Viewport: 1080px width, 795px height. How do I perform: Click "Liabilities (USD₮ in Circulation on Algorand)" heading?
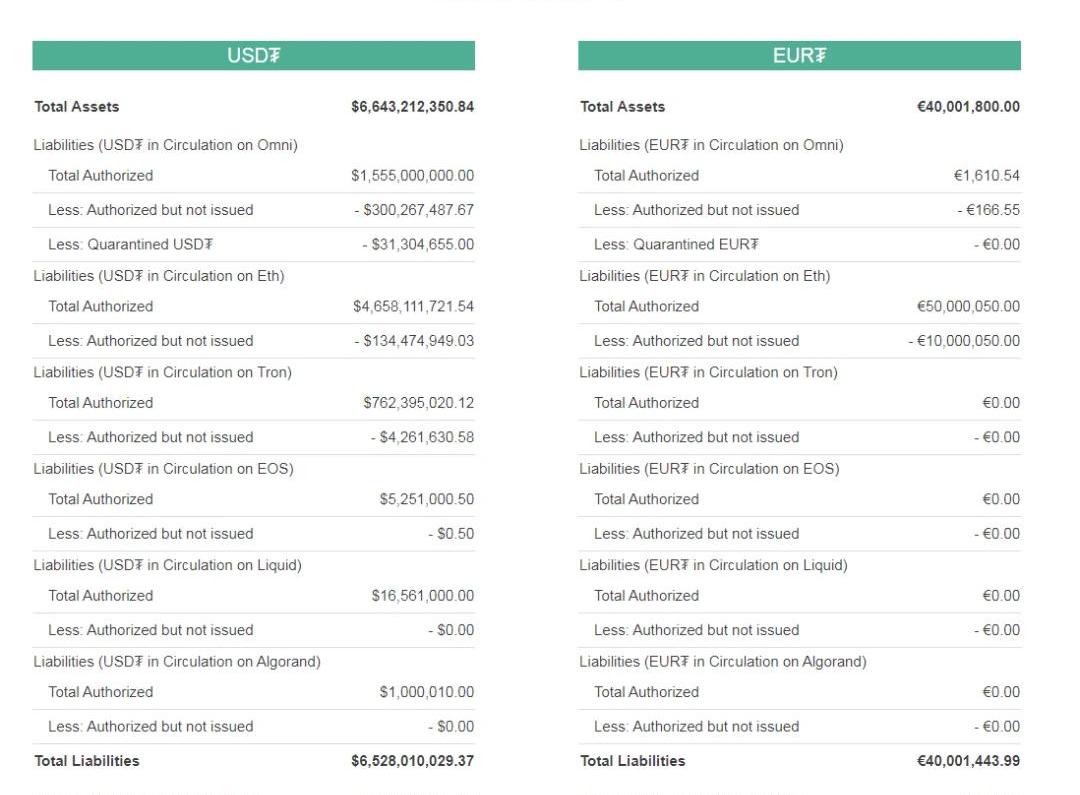coord(177,661)
